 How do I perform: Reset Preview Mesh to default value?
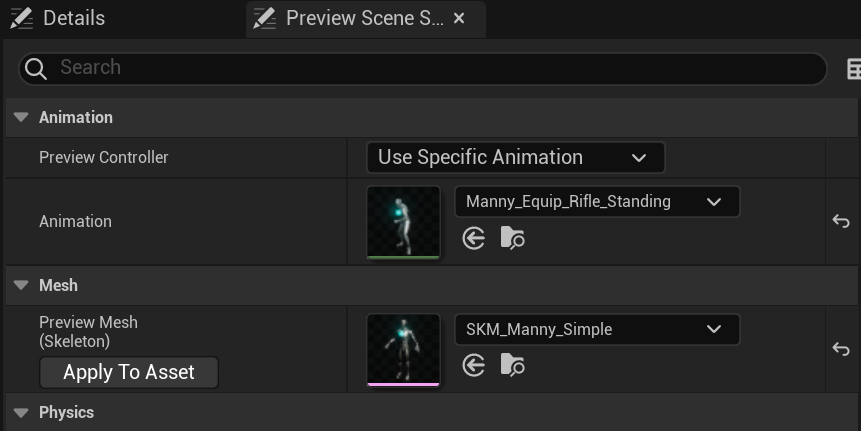coord(840,349)
